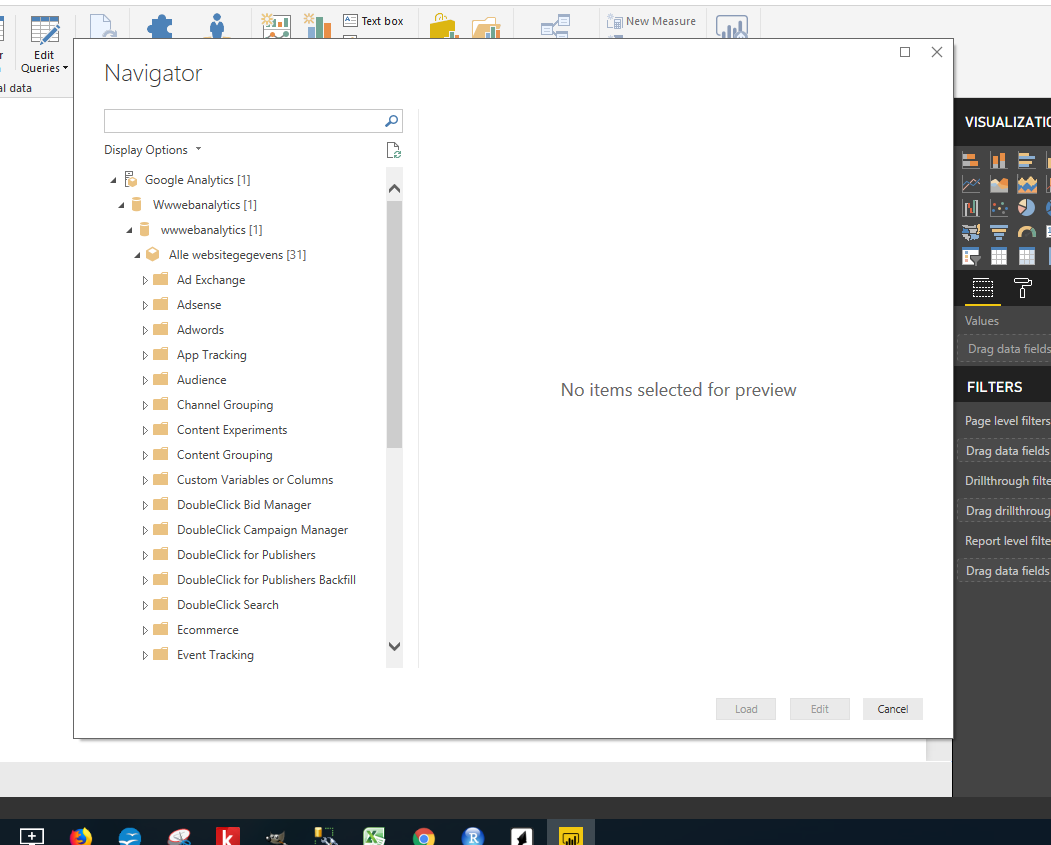The width and height of the screenshot is (1051, 845).
Task: Select Event Tracking folder
Action: pos(215,655)
